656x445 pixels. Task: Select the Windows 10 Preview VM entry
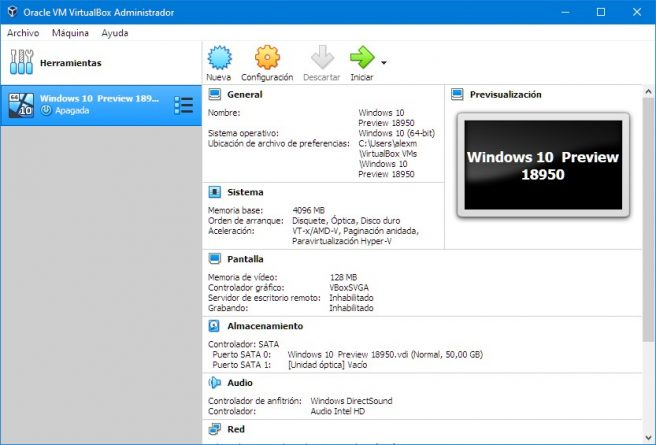(x=100, y=105)
